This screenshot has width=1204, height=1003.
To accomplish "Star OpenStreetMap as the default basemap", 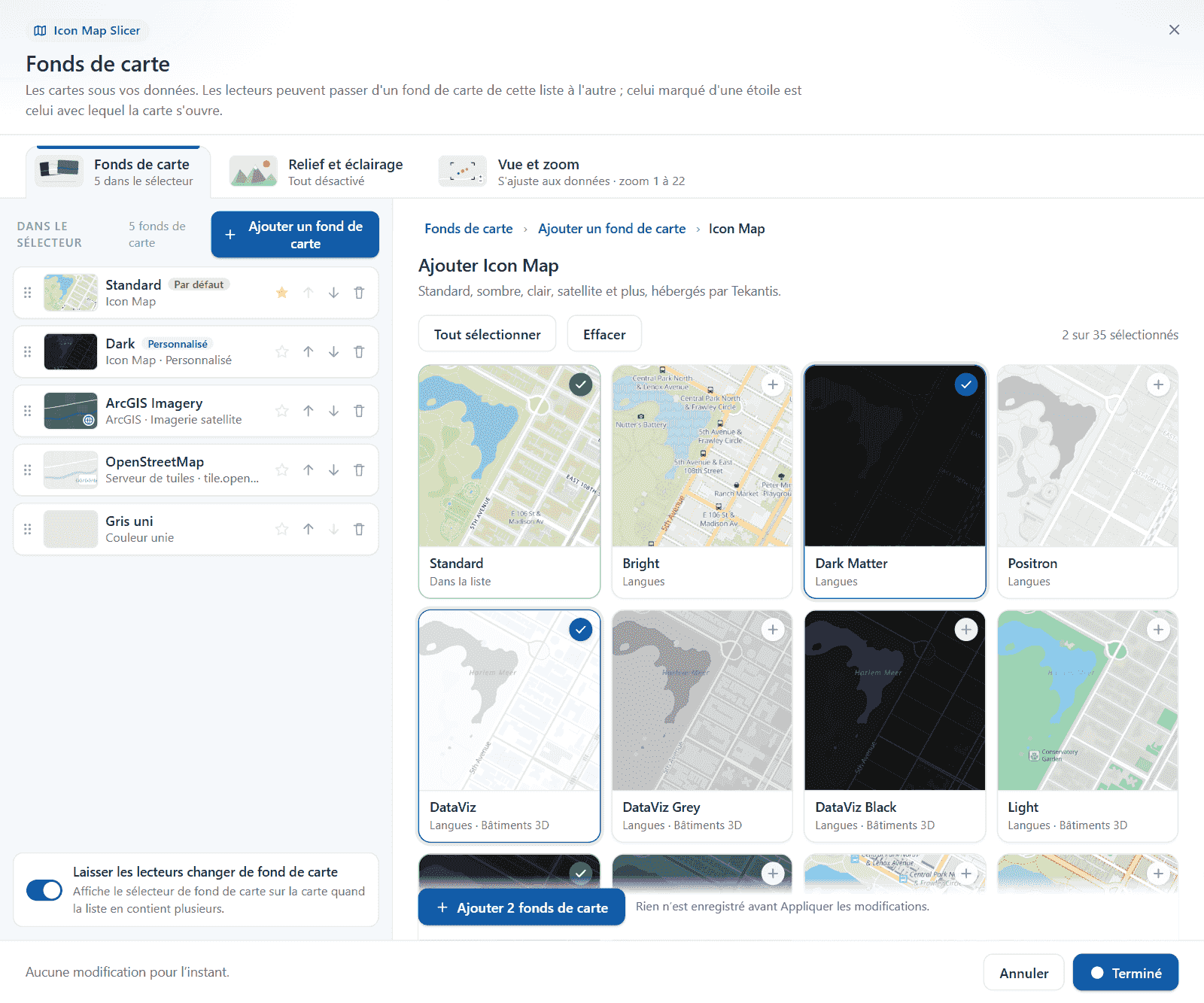I will (x=282, y=470).
